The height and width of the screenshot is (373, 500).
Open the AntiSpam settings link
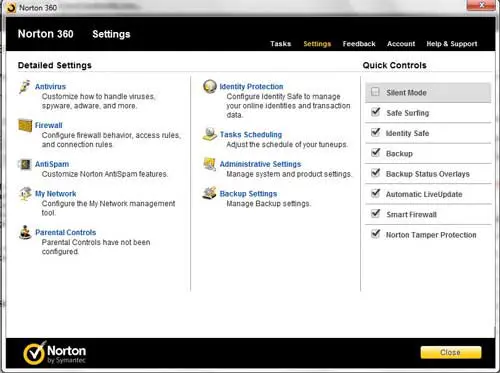coord(52,164)
